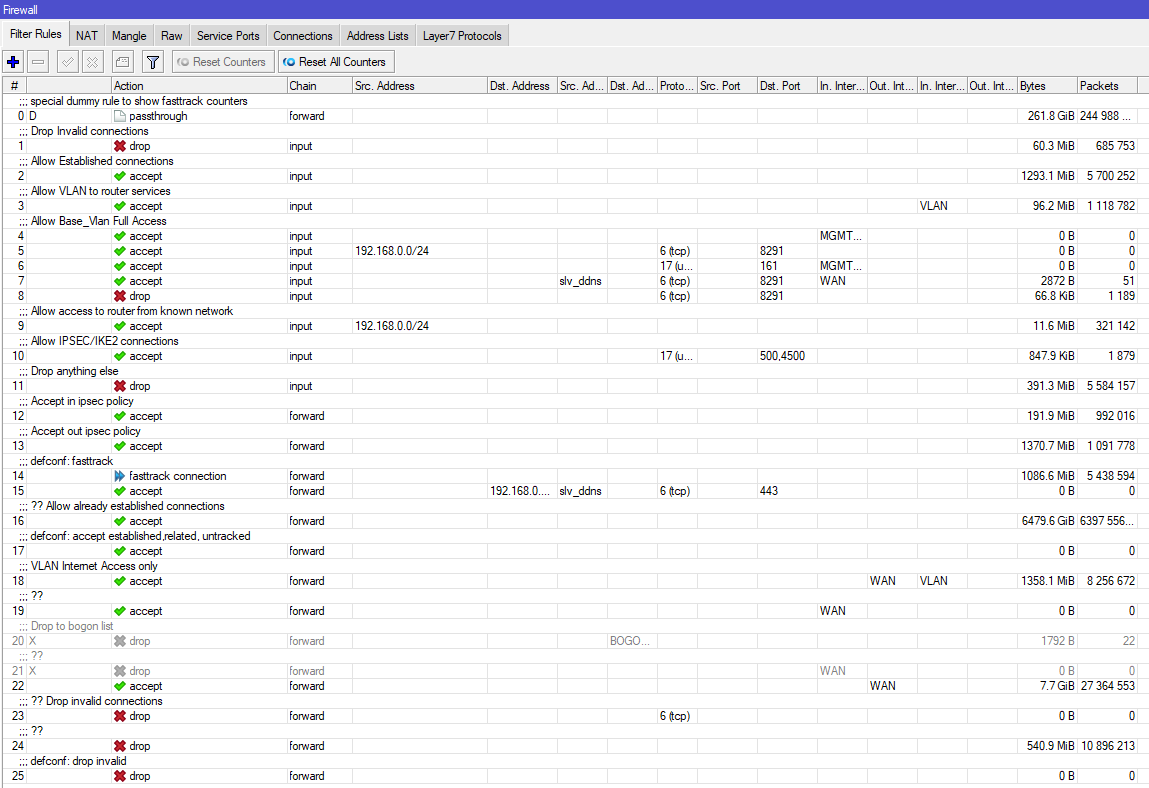
Task: Click the Disable rule X toolbar icon
Action: 92,62
